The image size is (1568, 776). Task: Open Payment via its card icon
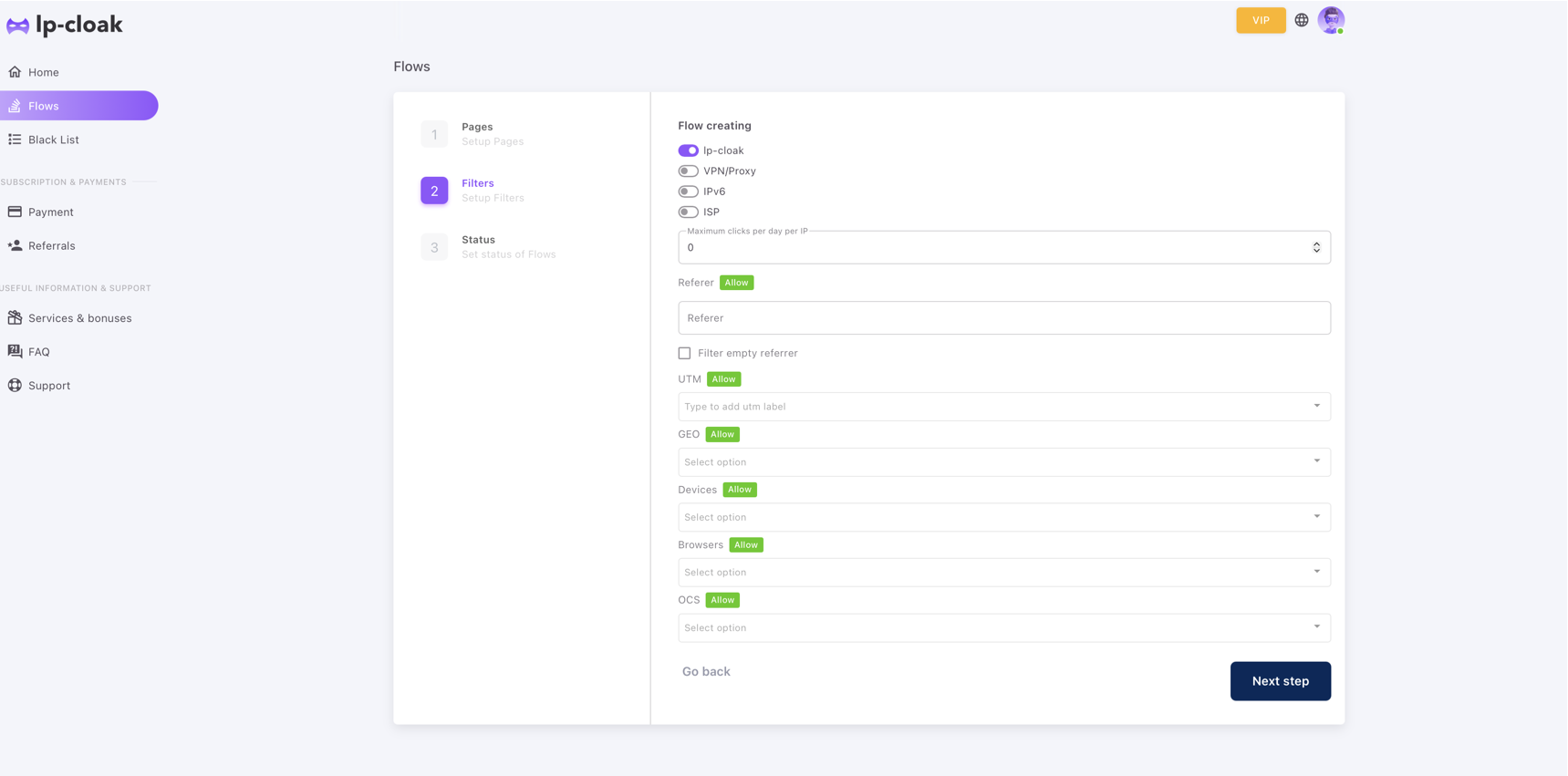coord(15,212)
